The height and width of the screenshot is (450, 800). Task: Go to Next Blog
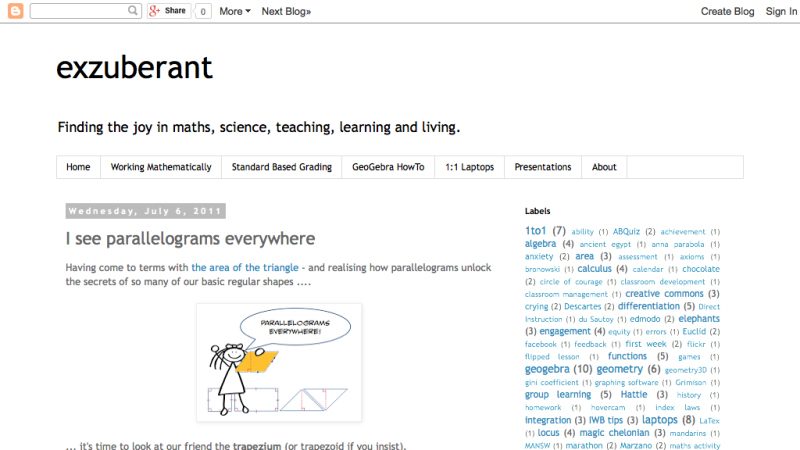coord(286,11)
